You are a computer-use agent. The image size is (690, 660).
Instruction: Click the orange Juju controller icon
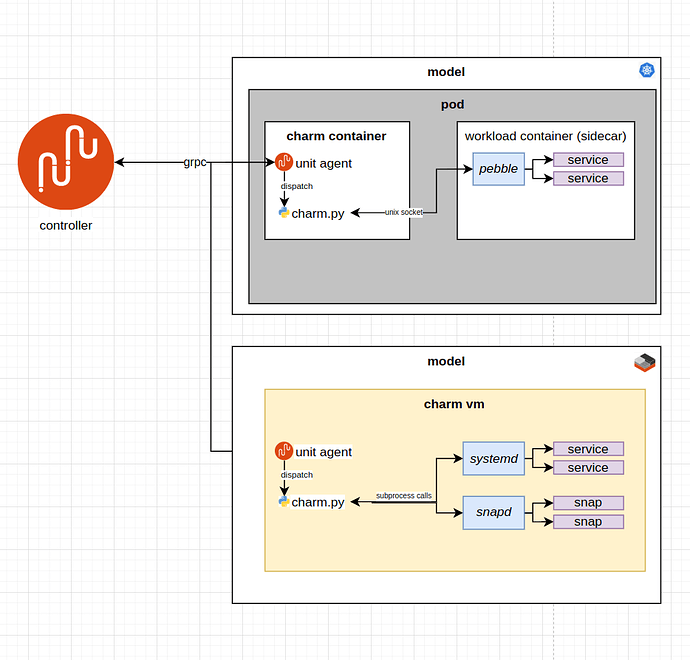[x=66, y=162]
